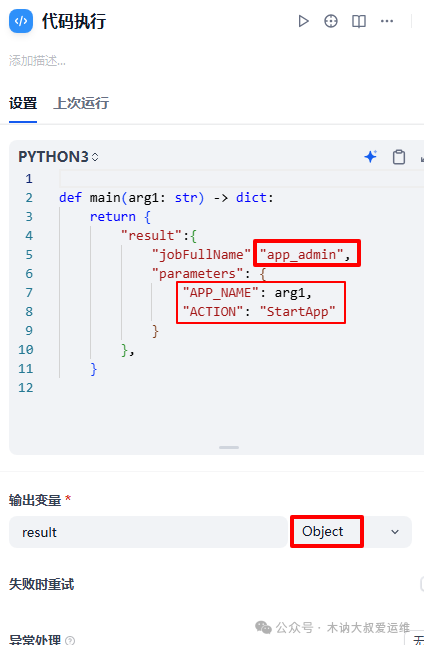Switch to the 上次运行 tab
This screenshot has width=424, height=645.
click(x=81, y=103)
